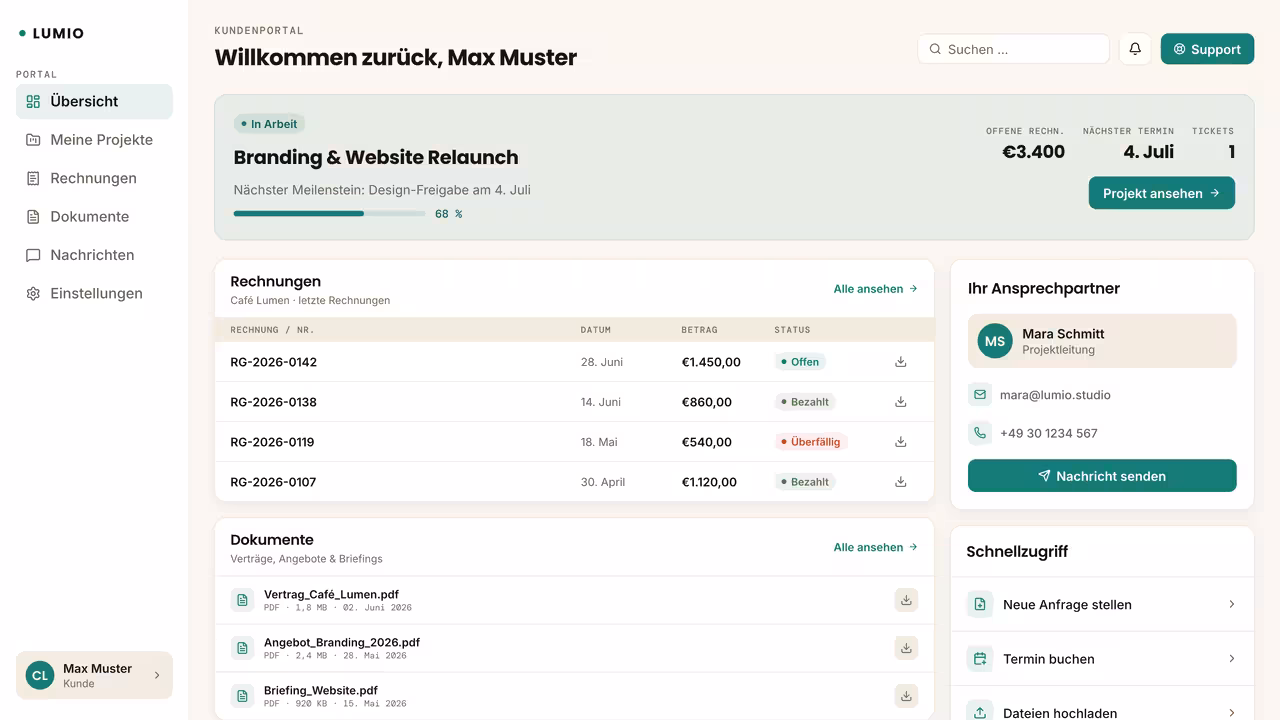Viewport: 1280px width, 720px height.
Task: Click phone number +49 30 1234 567
Action: click(x=1048, y=433)
